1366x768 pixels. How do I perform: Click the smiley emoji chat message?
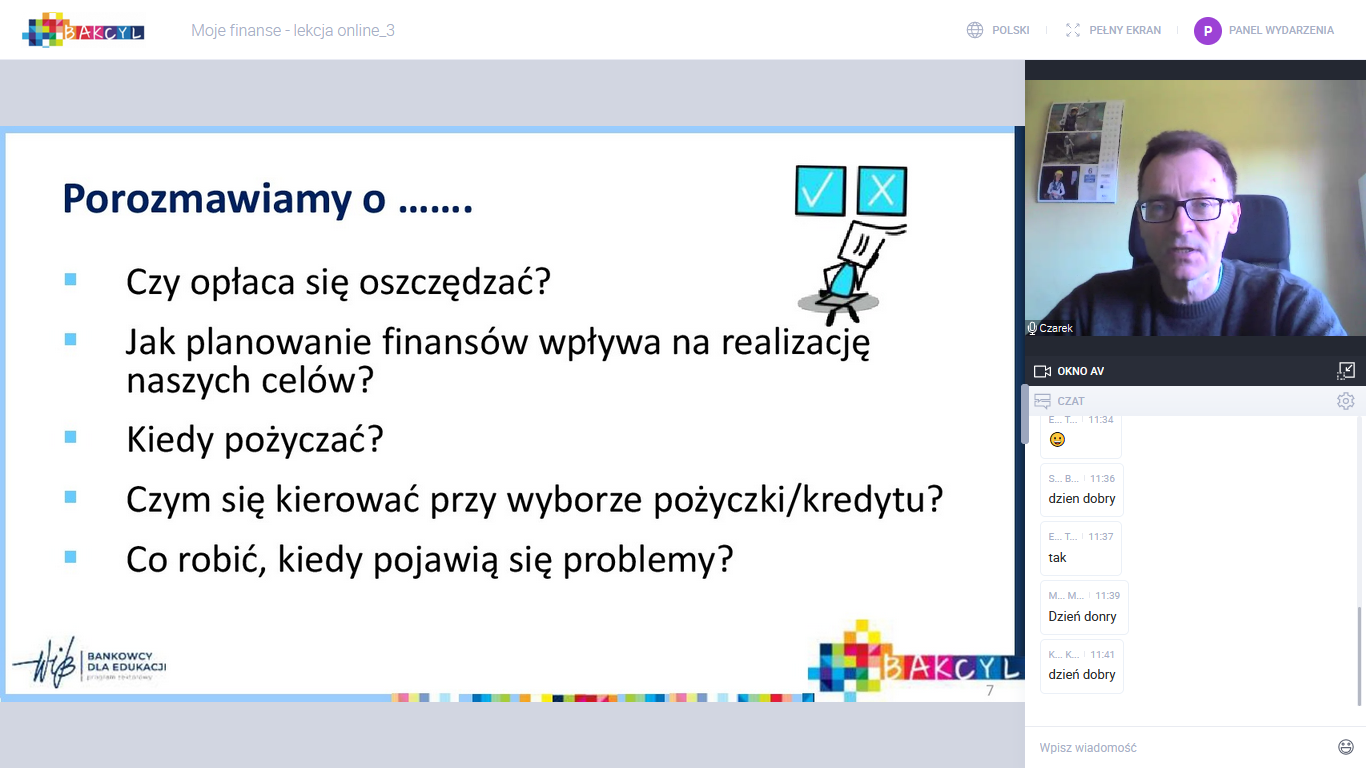coord(1057,439)
